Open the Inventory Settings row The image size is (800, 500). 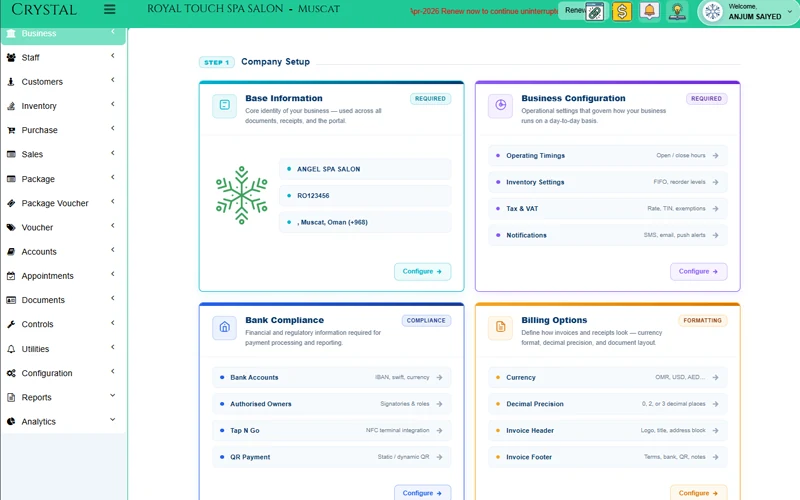(x=608, y=182)
